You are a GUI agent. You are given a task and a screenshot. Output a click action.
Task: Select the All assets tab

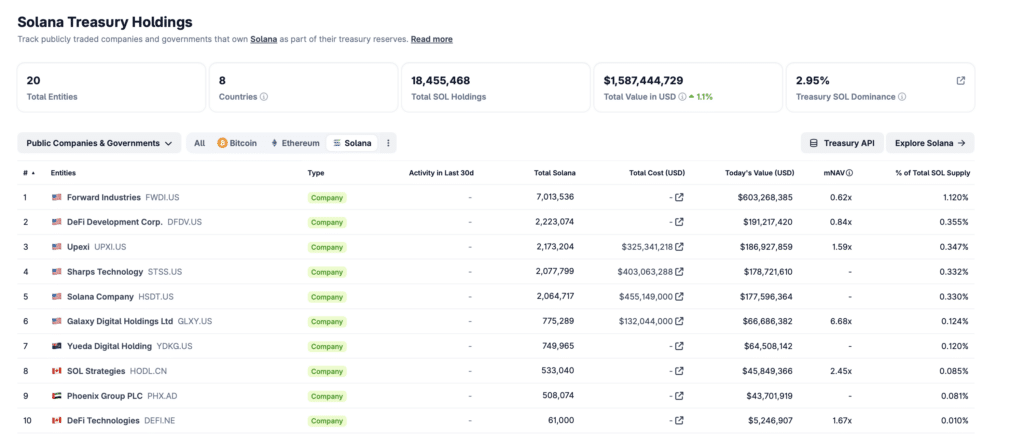coord(199,143)
